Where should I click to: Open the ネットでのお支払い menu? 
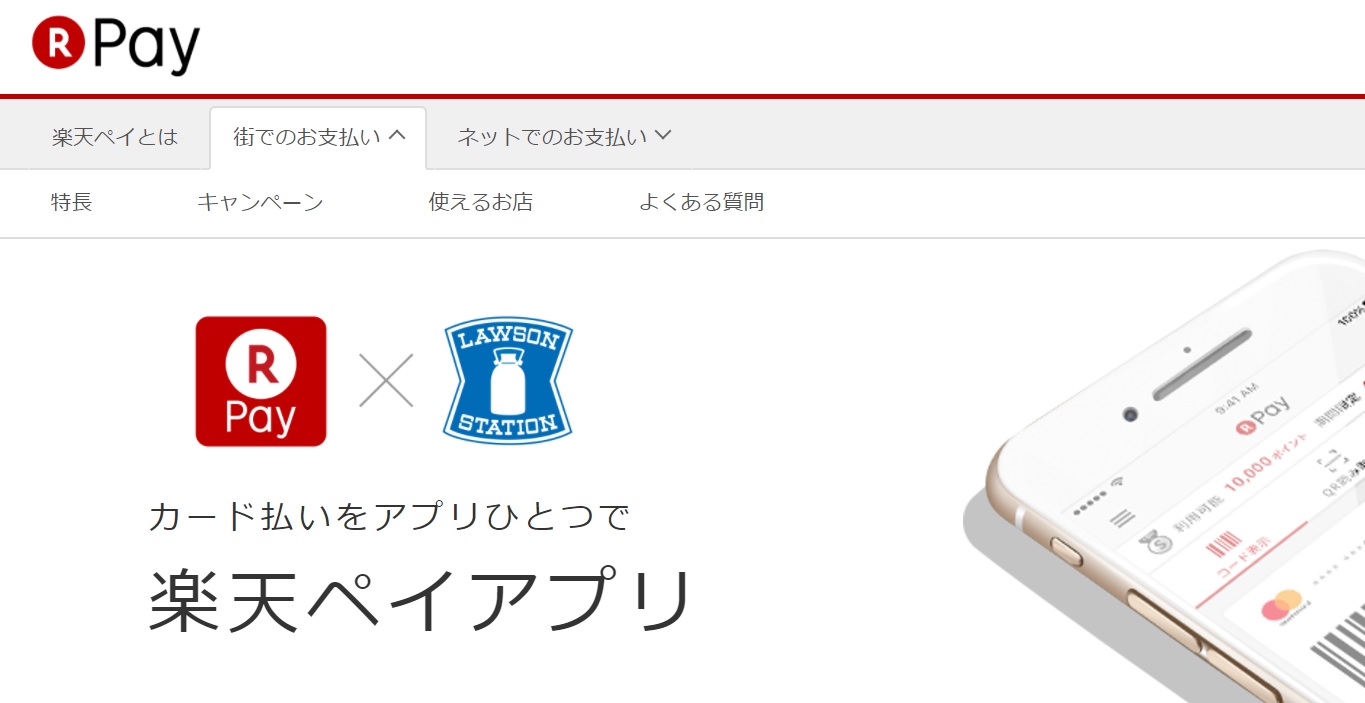(x=564, y=137)
